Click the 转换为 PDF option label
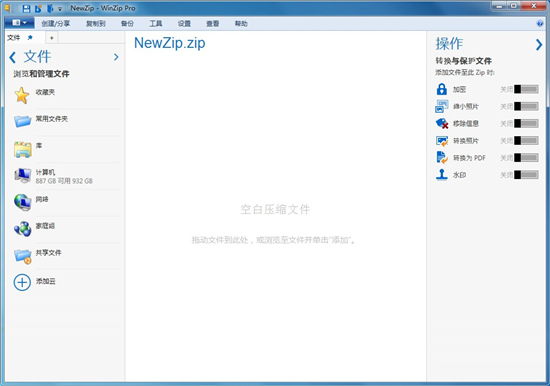The image size is (550, 386). pos(469,158)
